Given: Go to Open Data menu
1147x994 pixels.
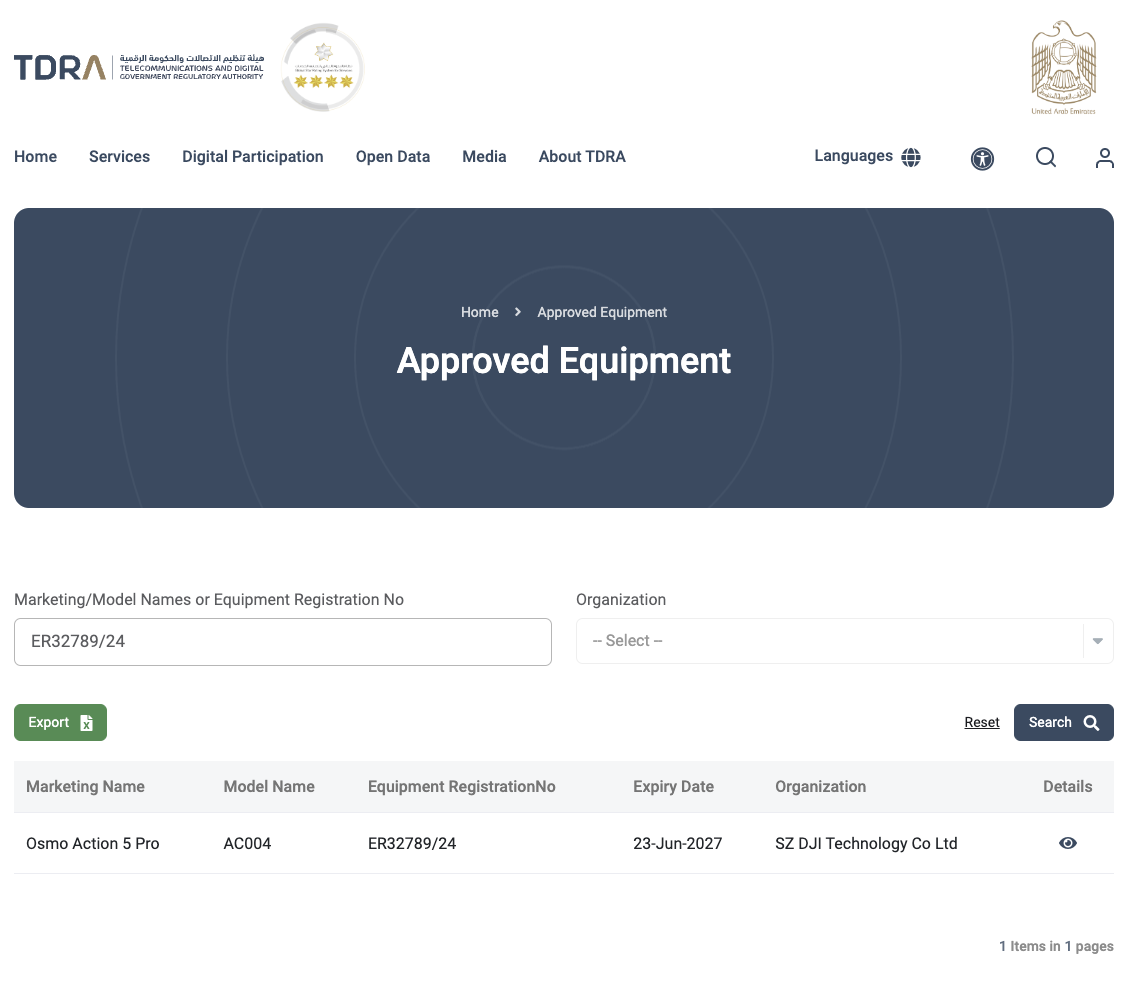Looking at the screenshot, I should [393, 157].
